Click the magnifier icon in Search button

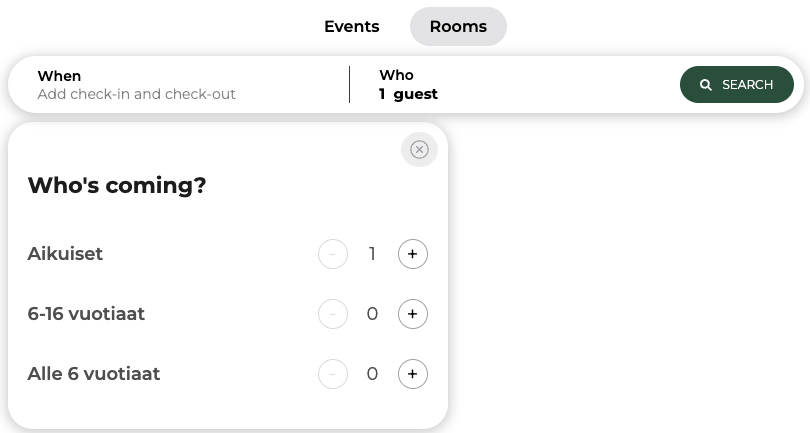click(x=706, y=85)
